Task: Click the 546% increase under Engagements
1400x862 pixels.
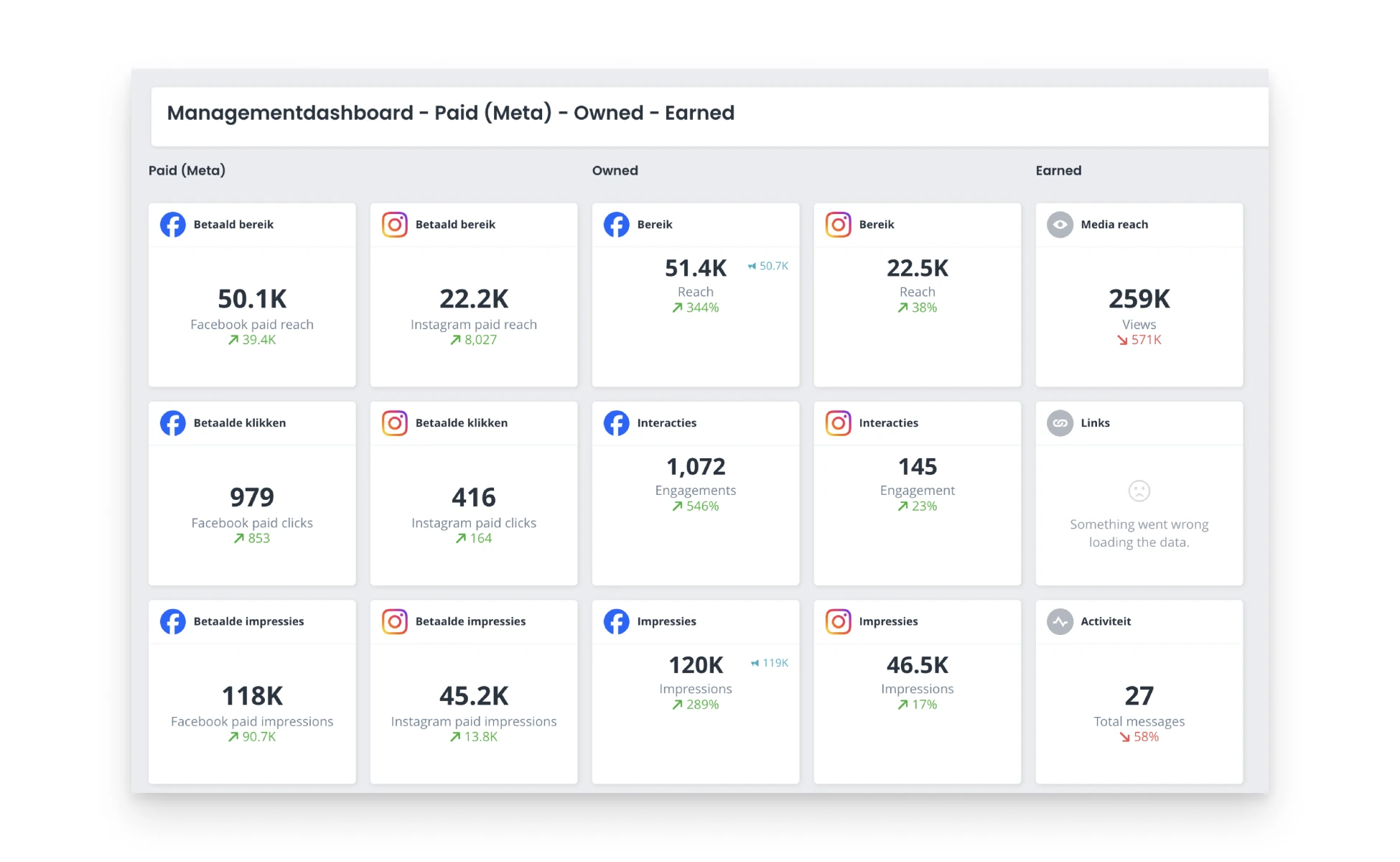Action: [x=696, y=506]
